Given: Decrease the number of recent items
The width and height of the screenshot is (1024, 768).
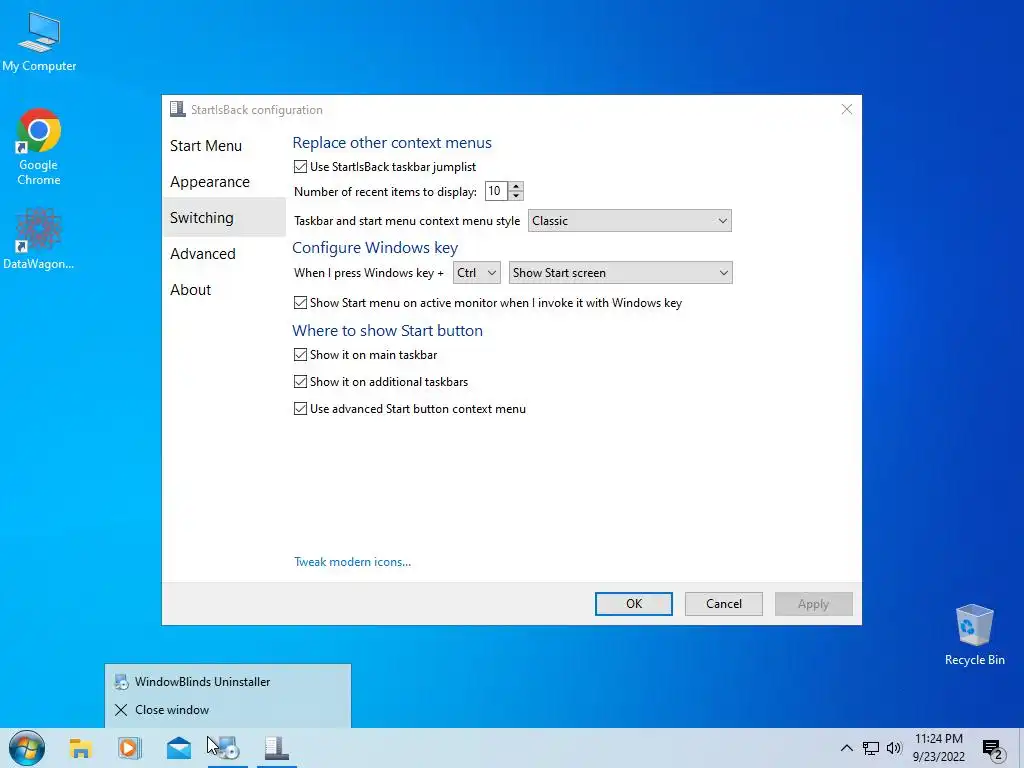Looking at the screenshot, I should [516, 196].
